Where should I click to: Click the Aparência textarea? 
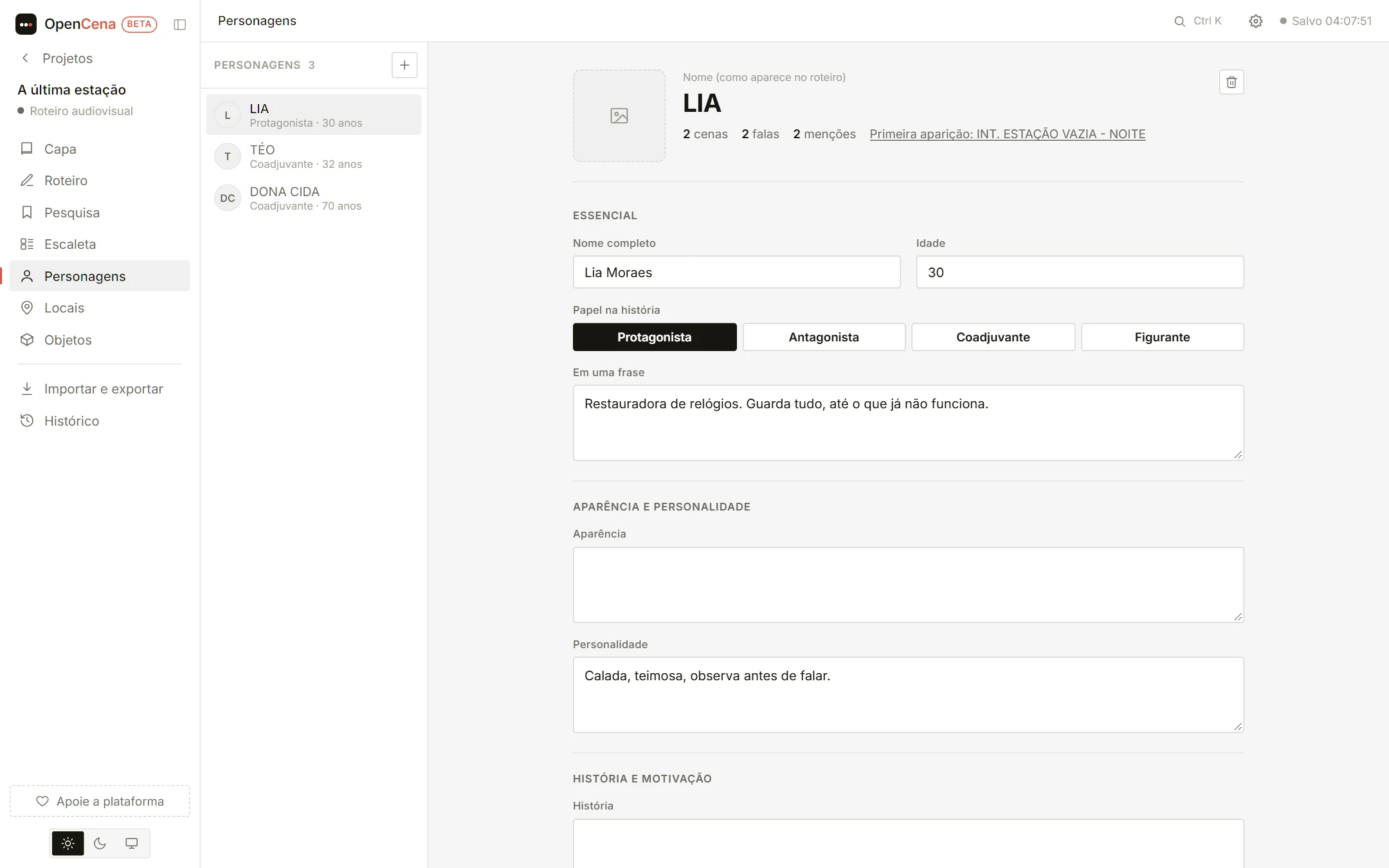tap(908, 585)
